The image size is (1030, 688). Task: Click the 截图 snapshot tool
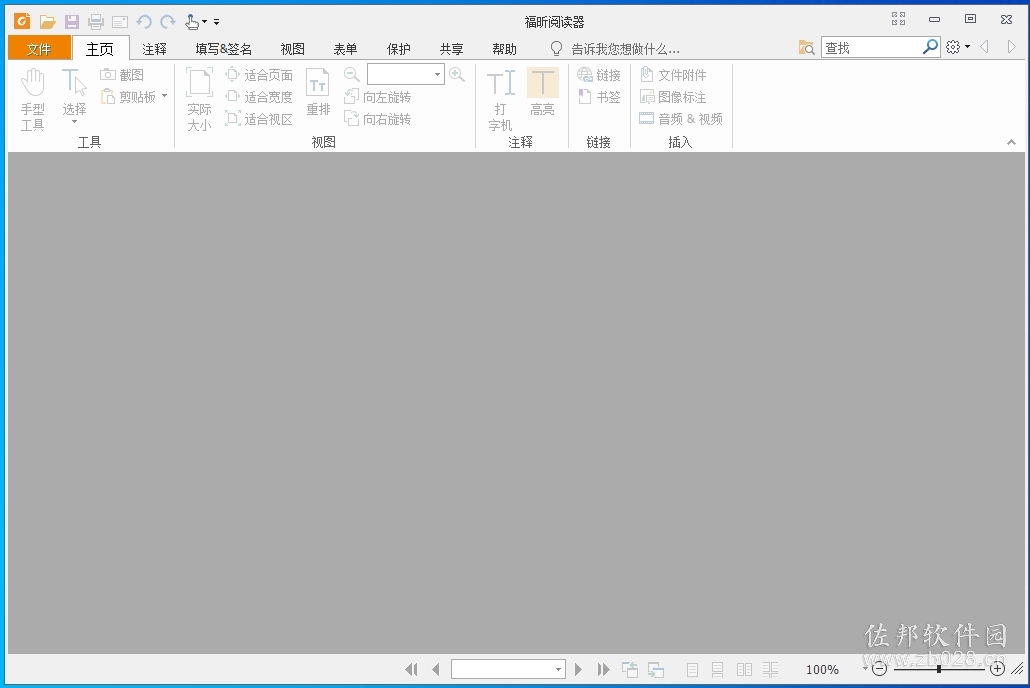122,75
